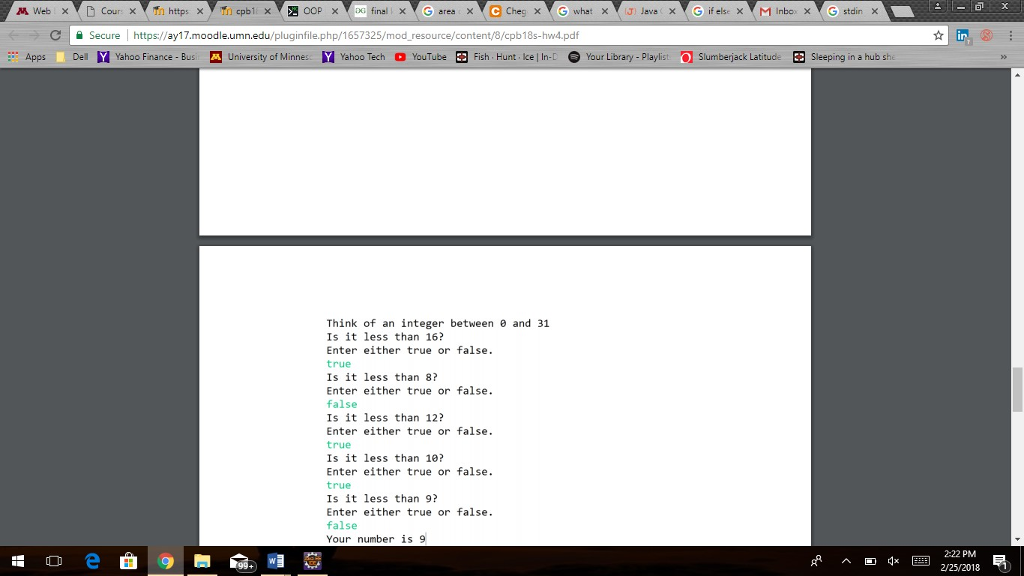The height and width of the screenshot is (576, 1024).
Task: Expand hidden icons in the system tray
Action: [845, 561]
